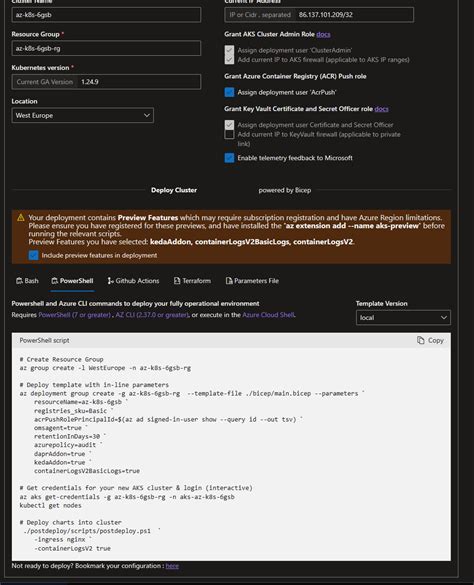The image size is (474, 585).
Task: Open the Location dropdown showing West Europe
Action: pyautogui.click(x=82, y=115)
